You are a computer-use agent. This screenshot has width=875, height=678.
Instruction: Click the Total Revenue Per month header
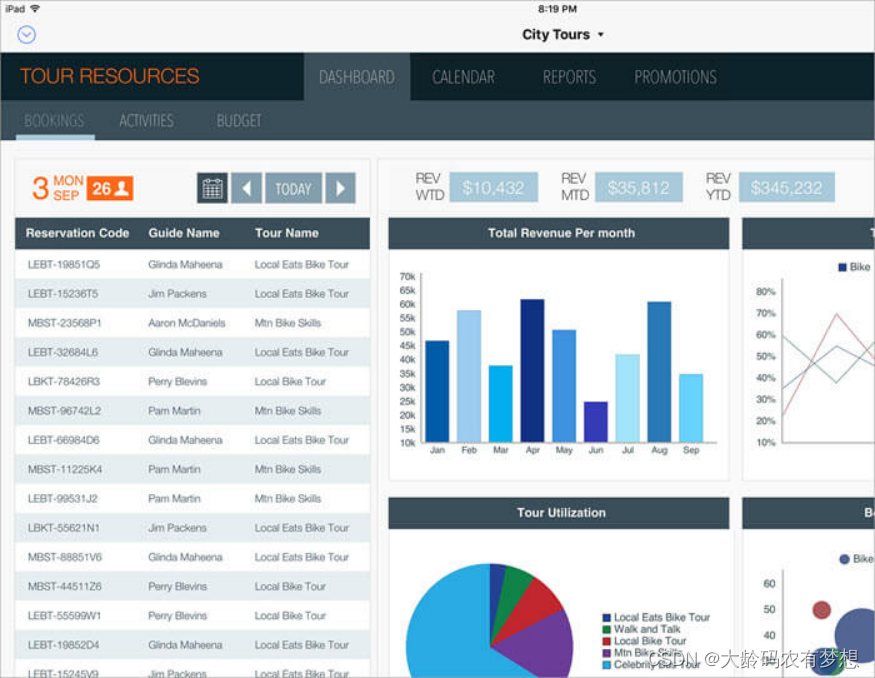(x=559, y=233)
